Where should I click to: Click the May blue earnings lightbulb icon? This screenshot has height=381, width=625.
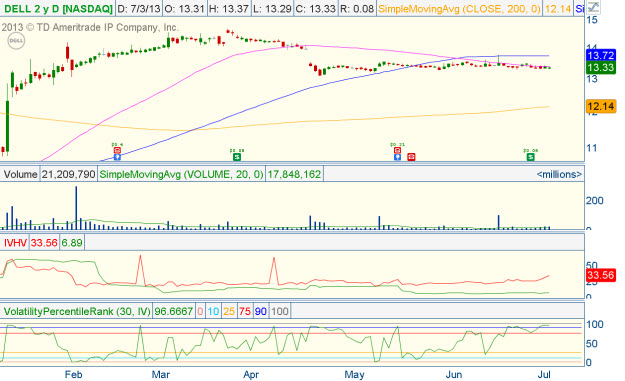[397, 157]
